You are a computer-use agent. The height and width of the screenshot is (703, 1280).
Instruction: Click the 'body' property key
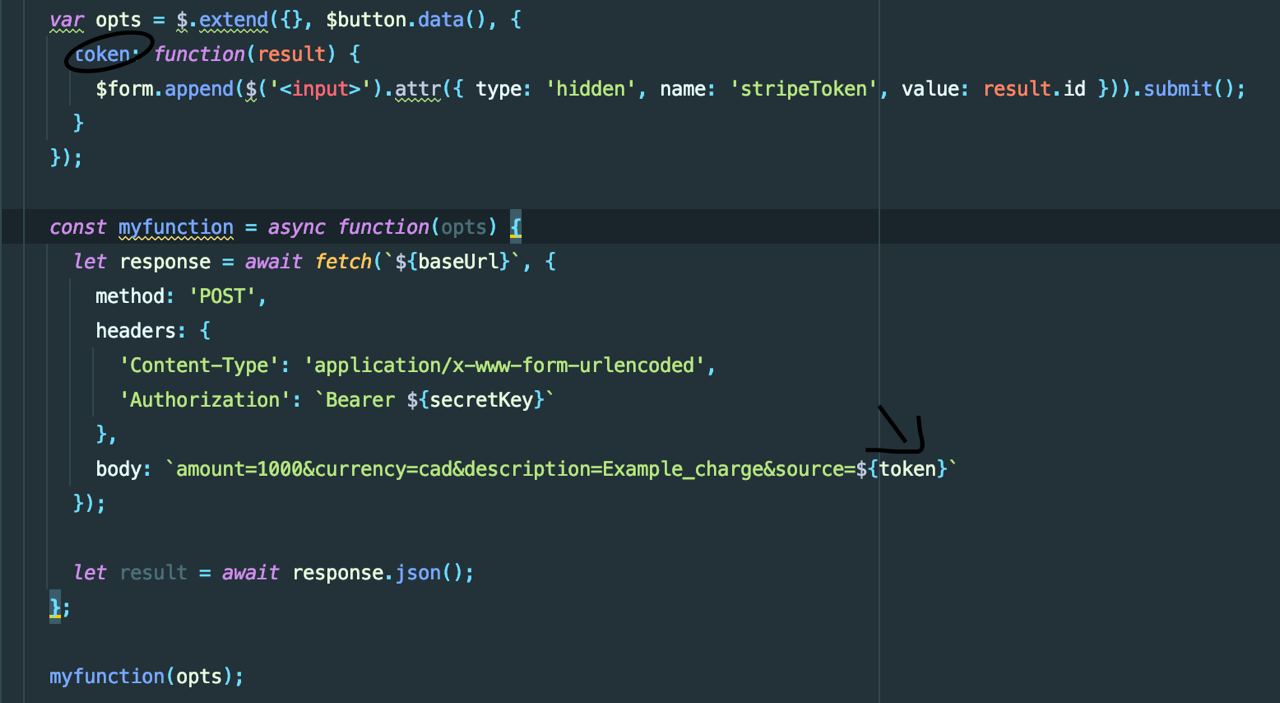point(119,469)
